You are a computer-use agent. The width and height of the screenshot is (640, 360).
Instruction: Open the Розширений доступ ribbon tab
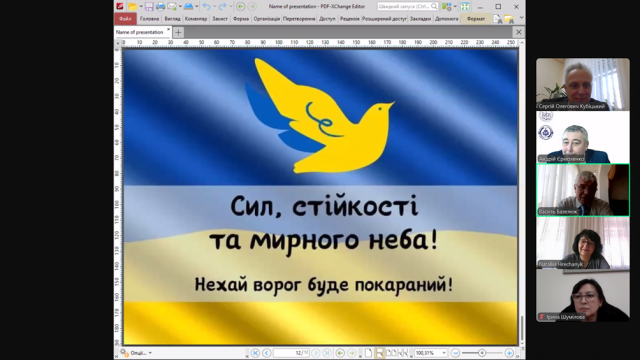(384, 19)
